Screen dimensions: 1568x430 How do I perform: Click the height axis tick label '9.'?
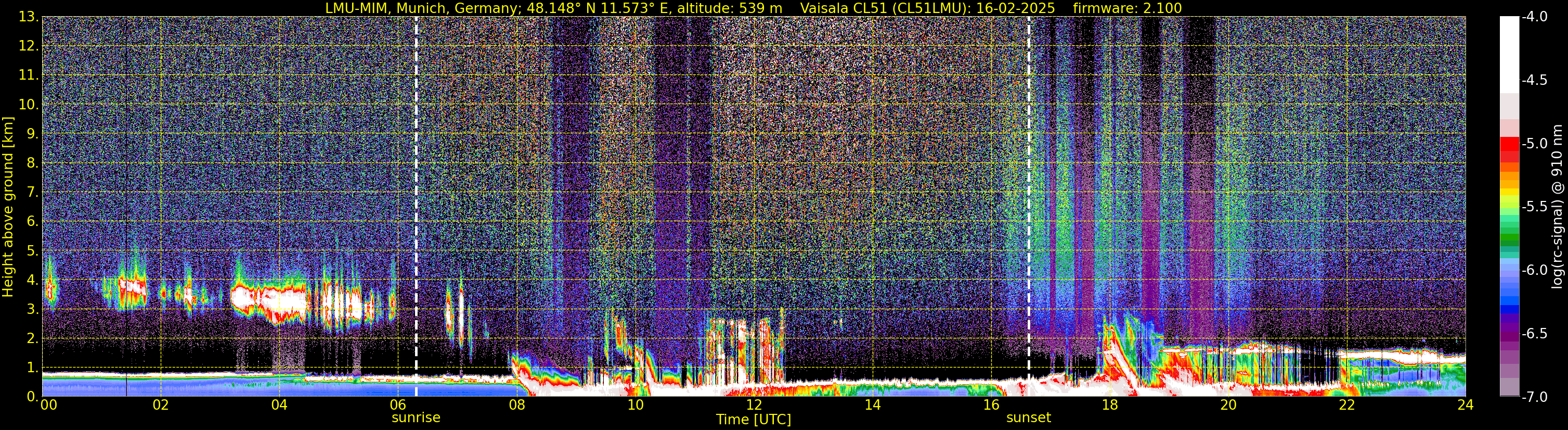(32, 134)
